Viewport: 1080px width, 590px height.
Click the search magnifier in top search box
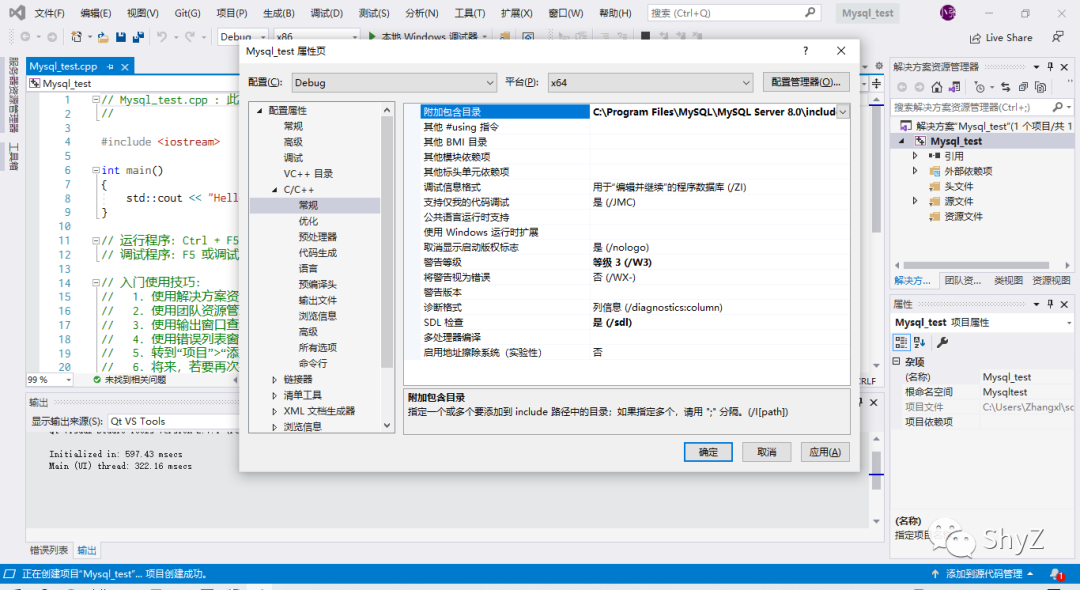tap(810, 12)
